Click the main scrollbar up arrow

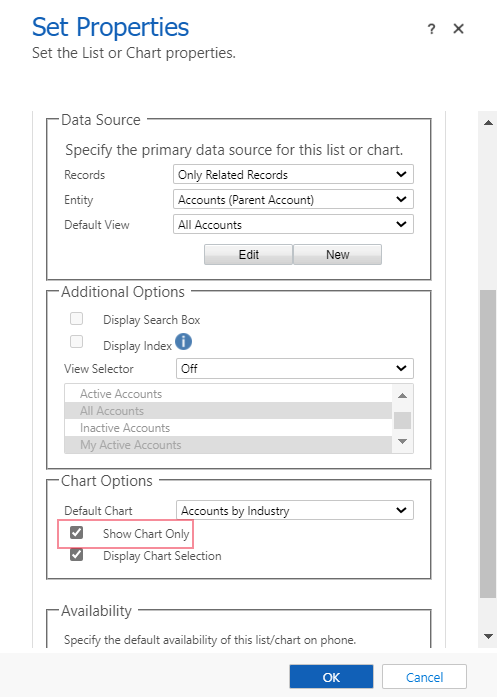click(488, 123)
